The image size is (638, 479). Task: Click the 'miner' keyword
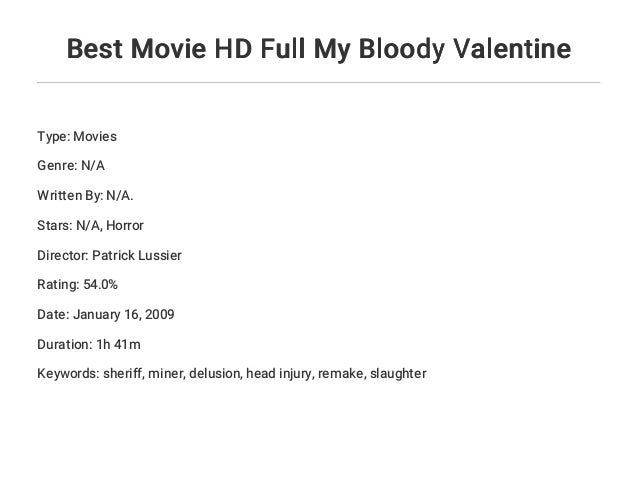(165, 374)
